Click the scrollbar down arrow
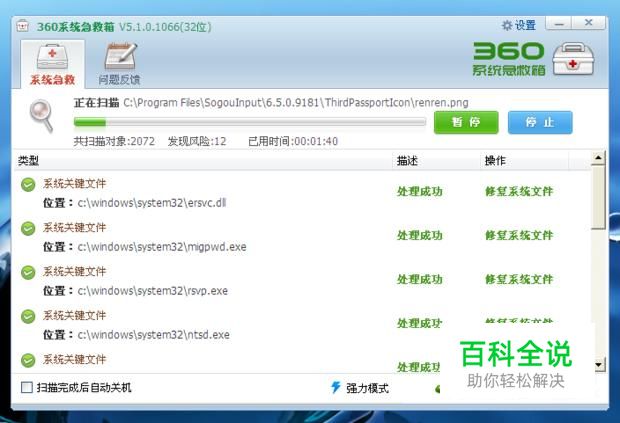 [599, 364]
